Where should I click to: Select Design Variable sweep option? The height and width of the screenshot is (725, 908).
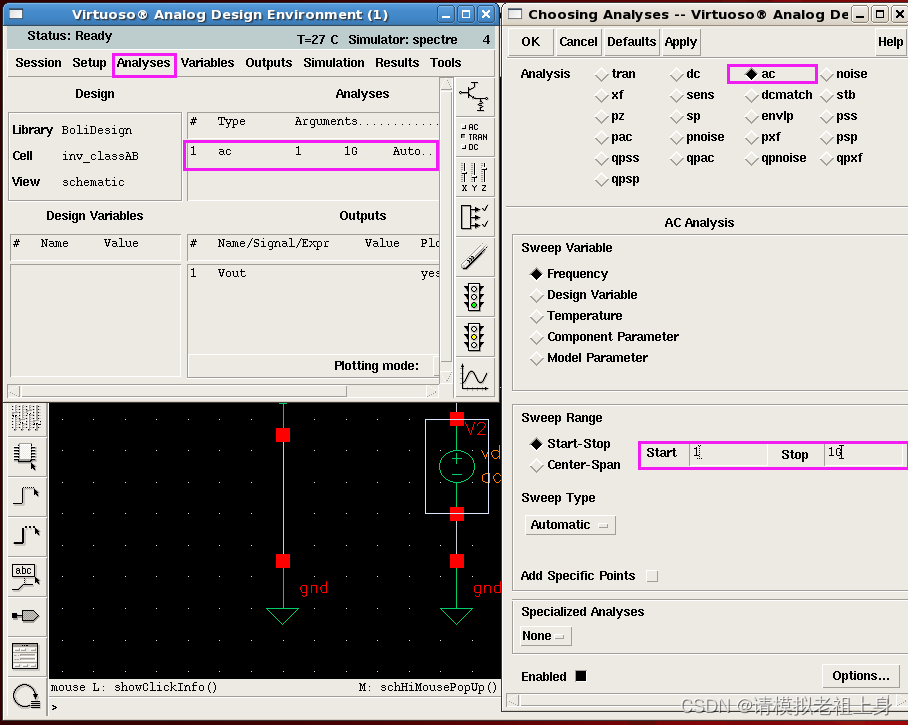pyautogui.click(x=537, y=295)
